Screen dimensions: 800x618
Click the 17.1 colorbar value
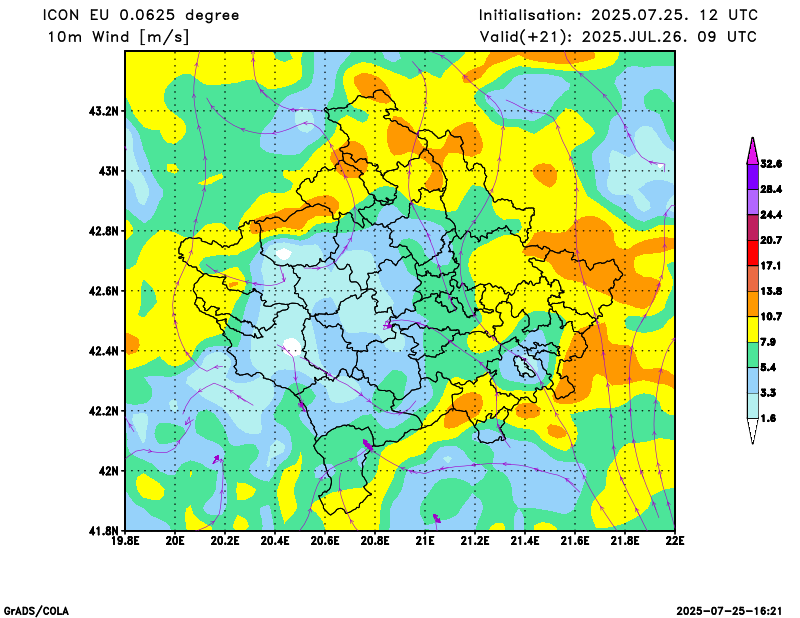(771, 266)
